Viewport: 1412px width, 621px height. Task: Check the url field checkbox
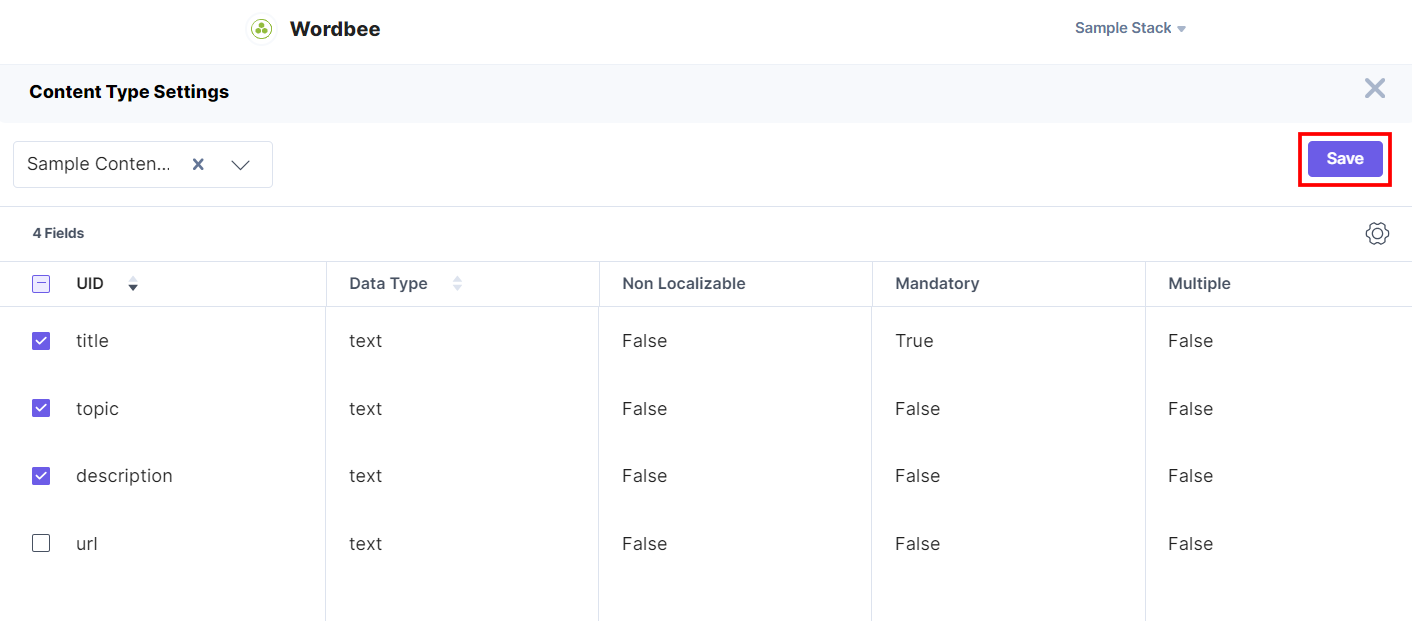point(41,543)
